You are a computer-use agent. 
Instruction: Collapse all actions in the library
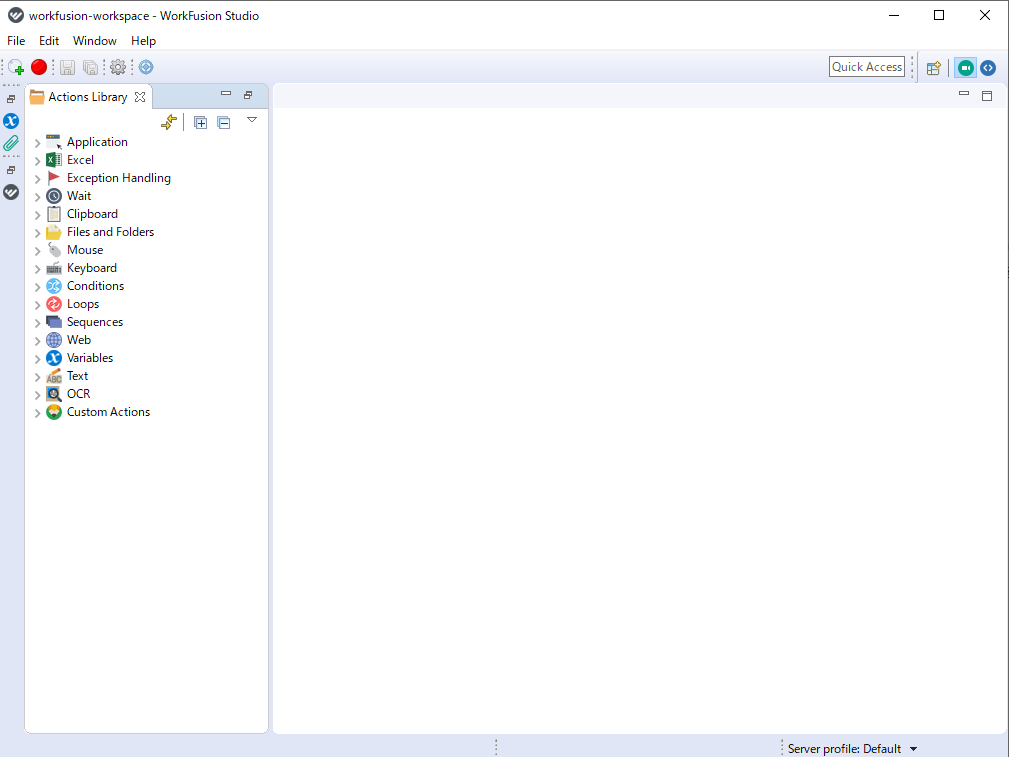[x=224, y=122]
